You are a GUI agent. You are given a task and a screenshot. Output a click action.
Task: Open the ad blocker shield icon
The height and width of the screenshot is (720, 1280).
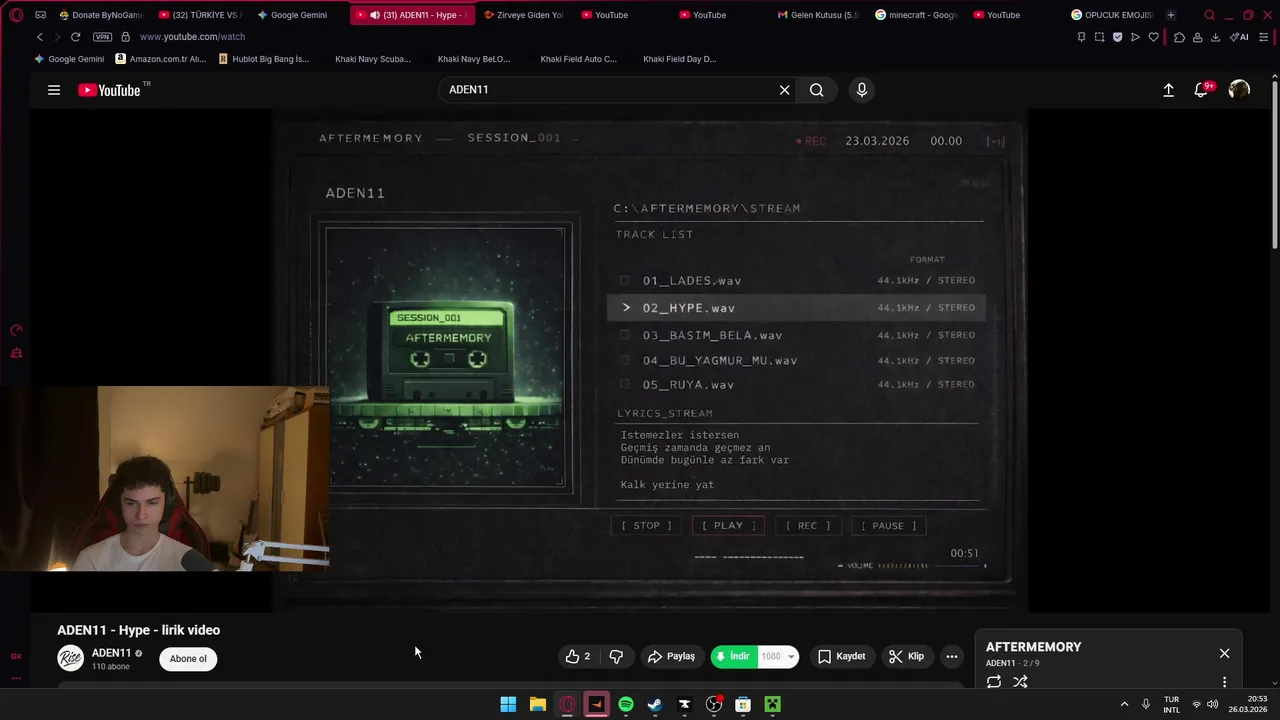(1117, 37)
